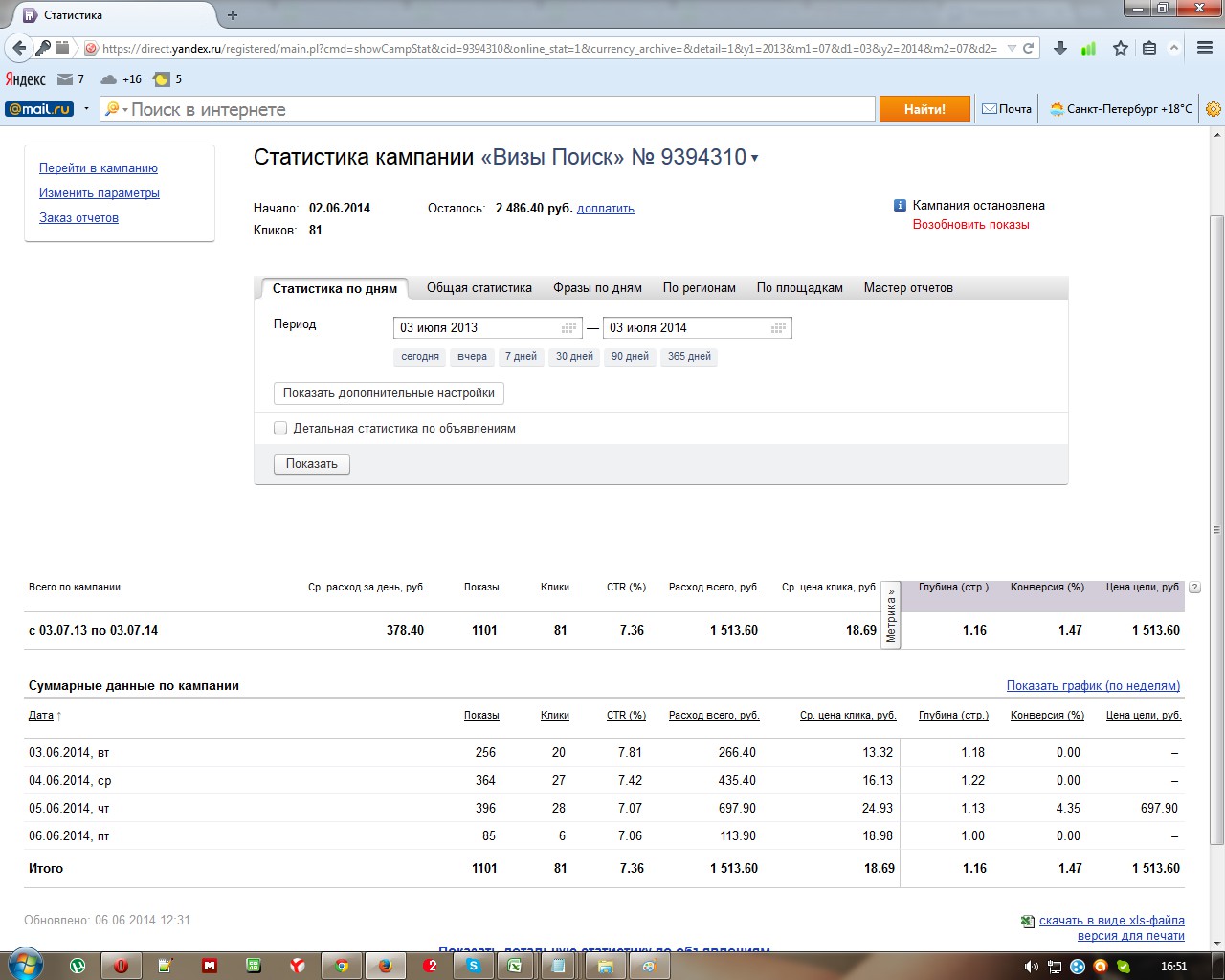The height and width of the screenshot is (980, 1225).
Task: Open the Перейти в кампанию link
Action: point(99,168)
